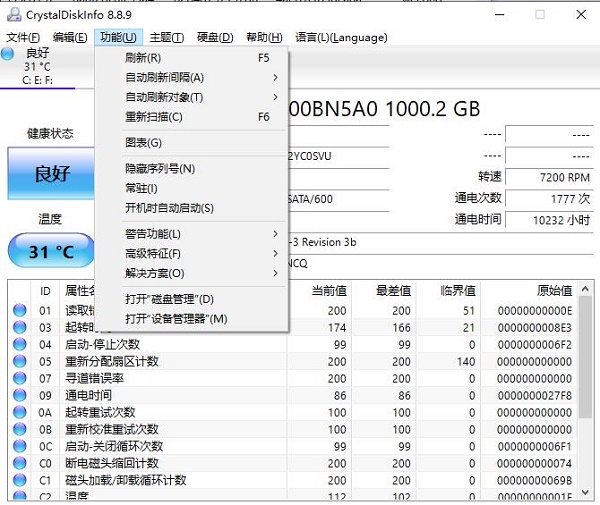Select raw value 0000000027F8 cell
The width and height of the screenshot is (600, 505).
click(535, 396)
